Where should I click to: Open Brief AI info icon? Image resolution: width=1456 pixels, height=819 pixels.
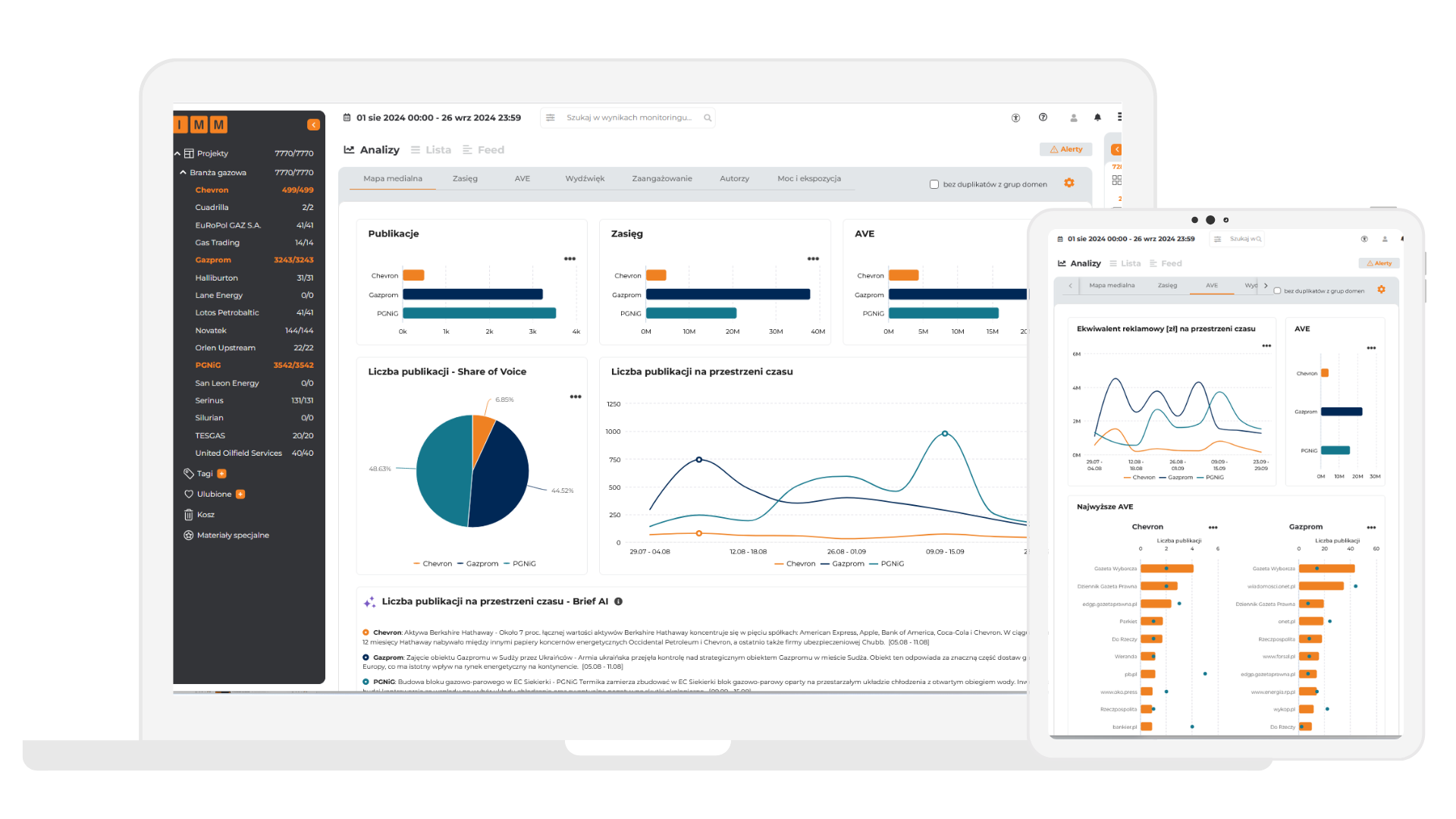pyautogui.click(x=618, y=601)
